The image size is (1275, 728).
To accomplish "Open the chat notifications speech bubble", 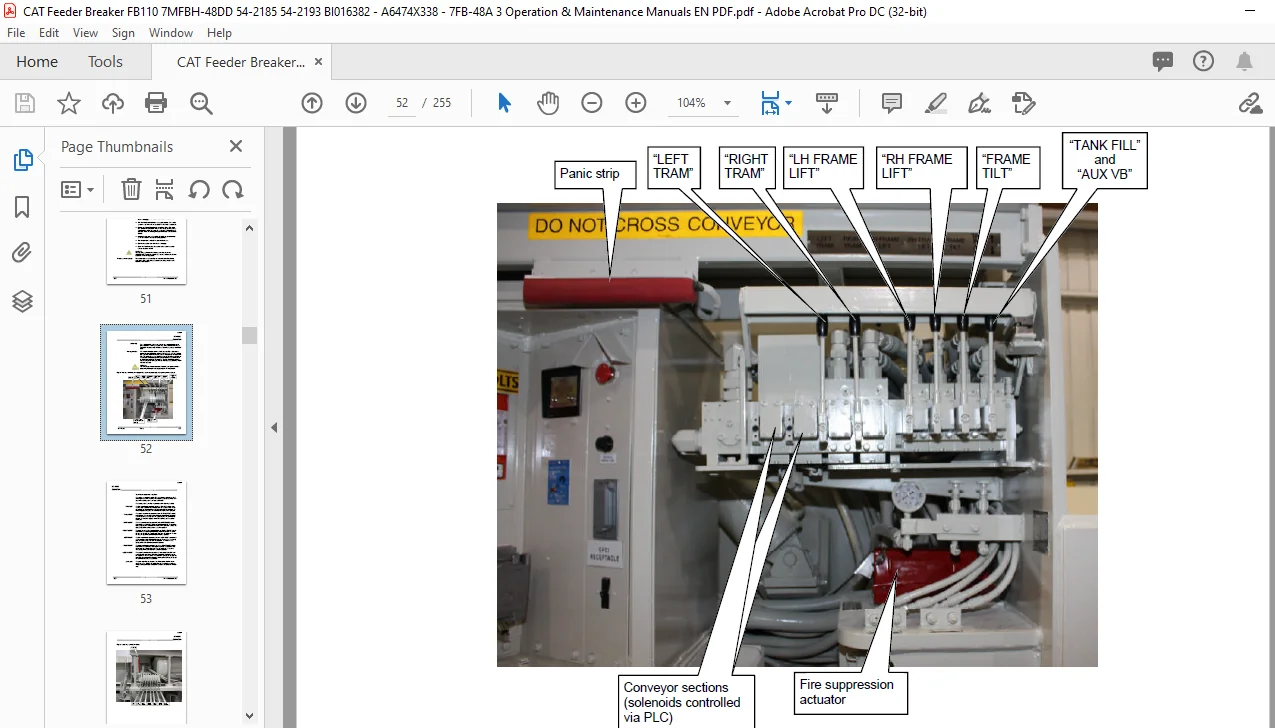I will tap(1163, 61).
